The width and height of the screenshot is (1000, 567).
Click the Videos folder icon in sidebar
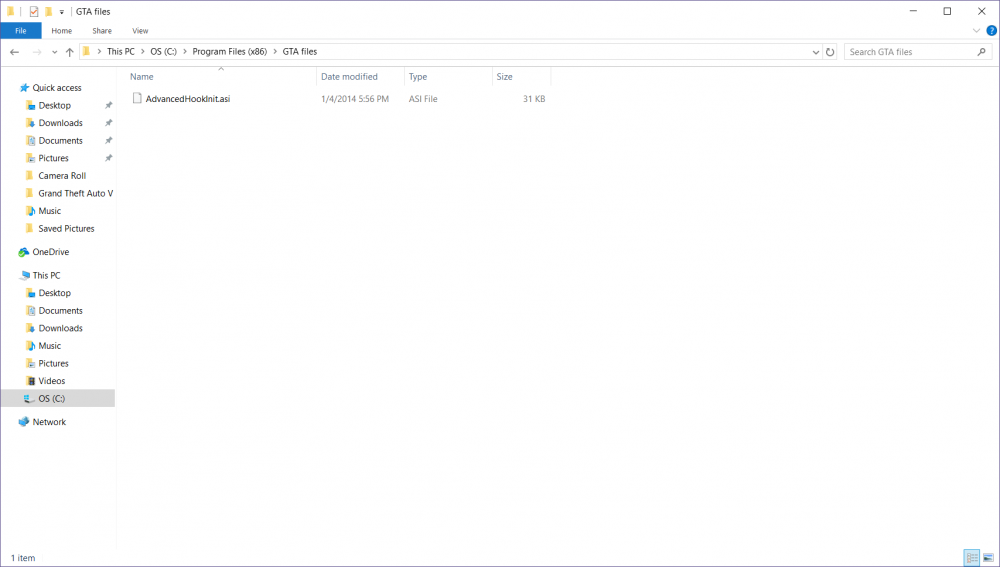[x=30, y=381]
